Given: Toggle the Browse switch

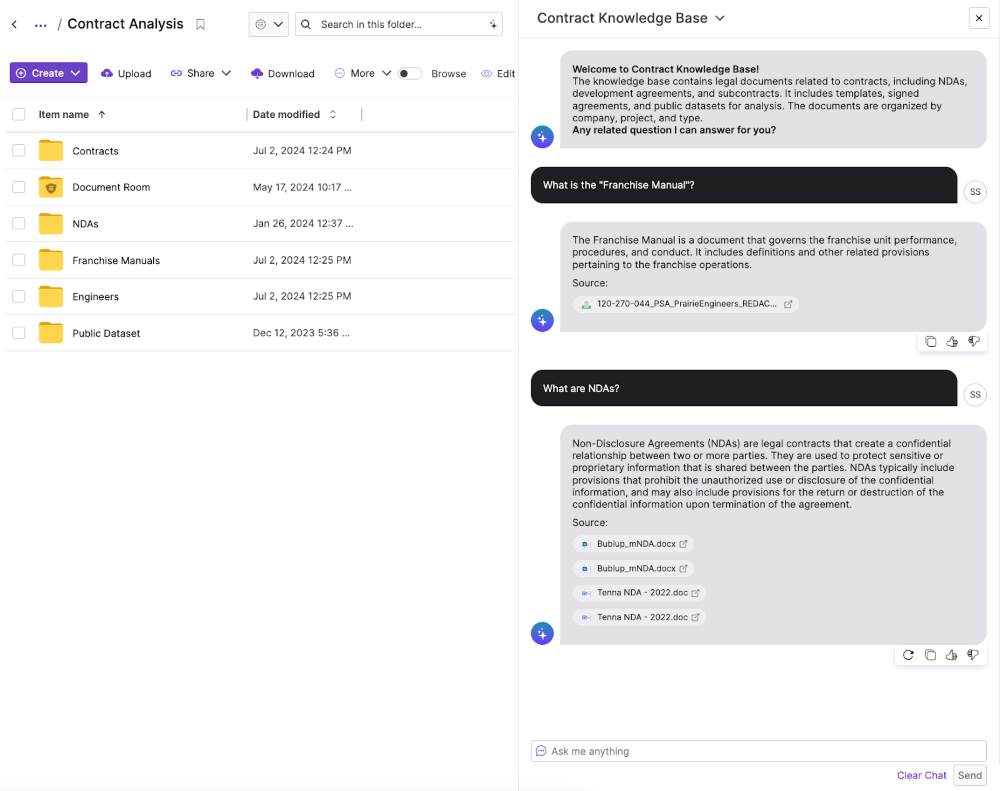Looking at the screenshot, I should [x=409, y=73].
